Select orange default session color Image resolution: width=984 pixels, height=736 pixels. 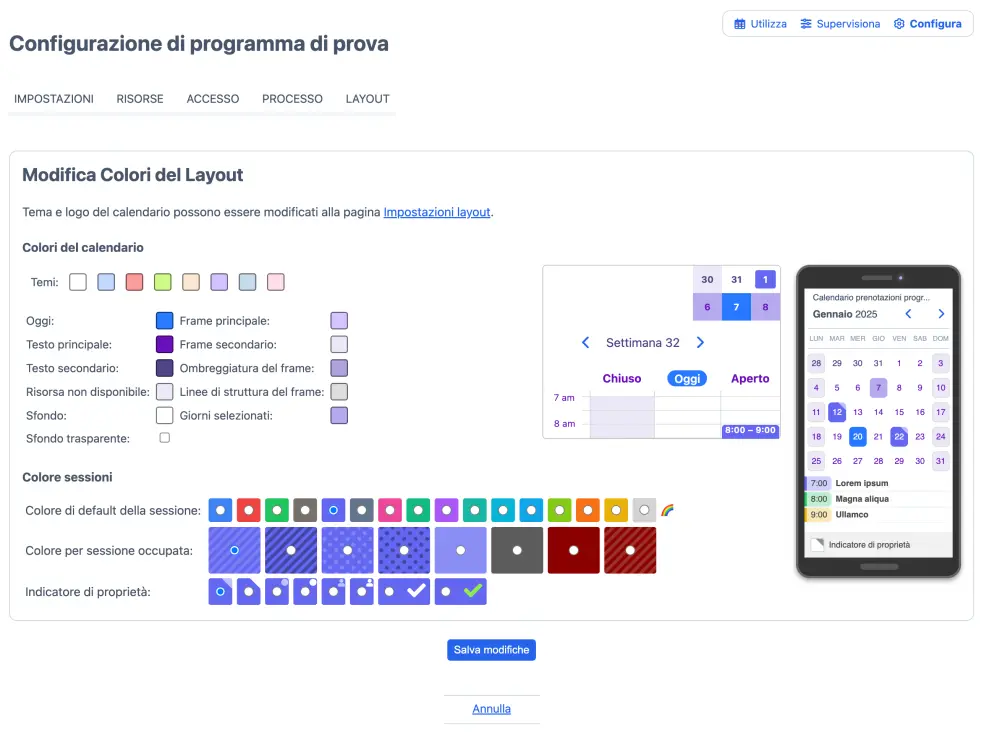[x=587, y=510]
